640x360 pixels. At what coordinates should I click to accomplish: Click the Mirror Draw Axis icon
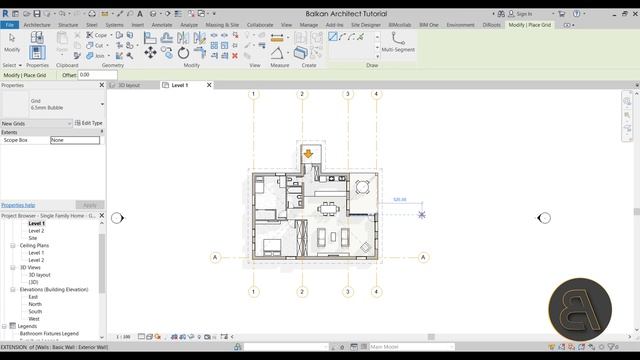(200, 38)
